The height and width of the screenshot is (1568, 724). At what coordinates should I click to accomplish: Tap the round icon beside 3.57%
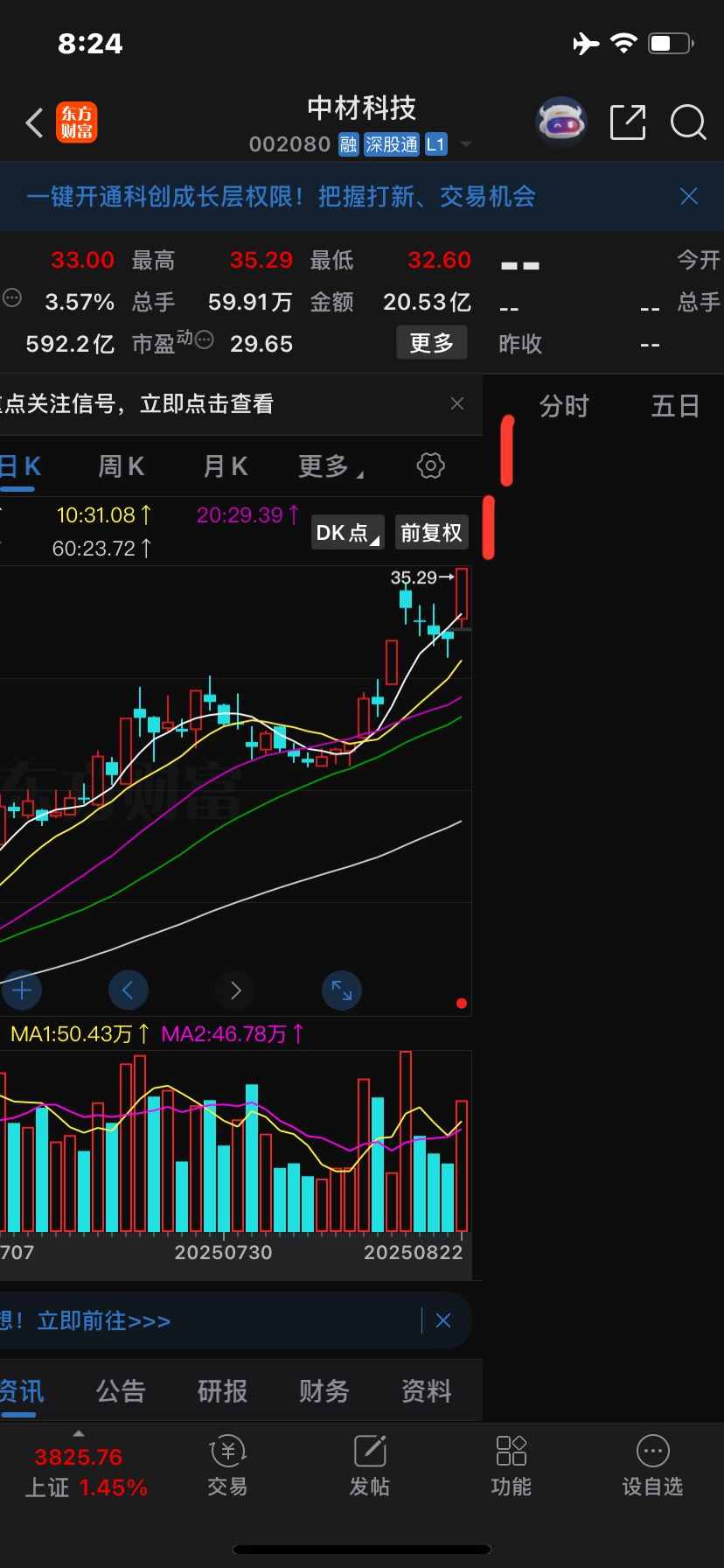(12, 297)
